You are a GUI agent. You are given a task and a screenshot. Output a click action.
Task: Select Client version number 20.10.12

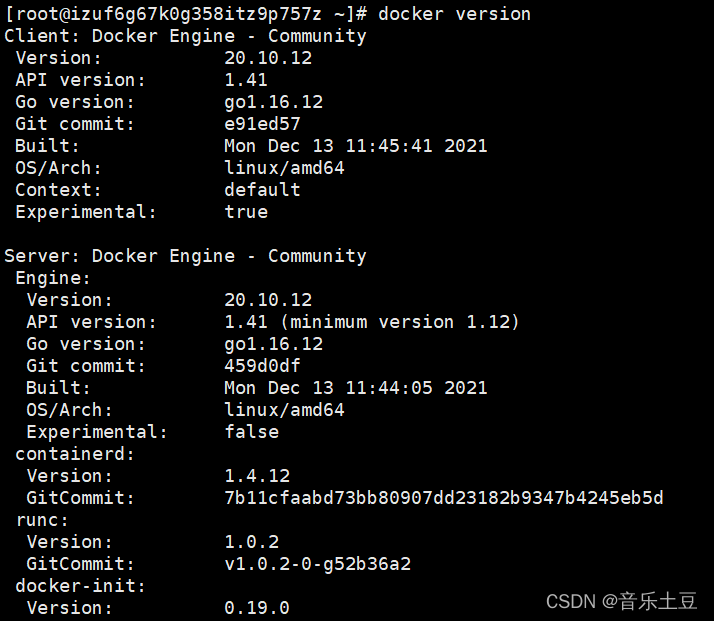point(268,58)
